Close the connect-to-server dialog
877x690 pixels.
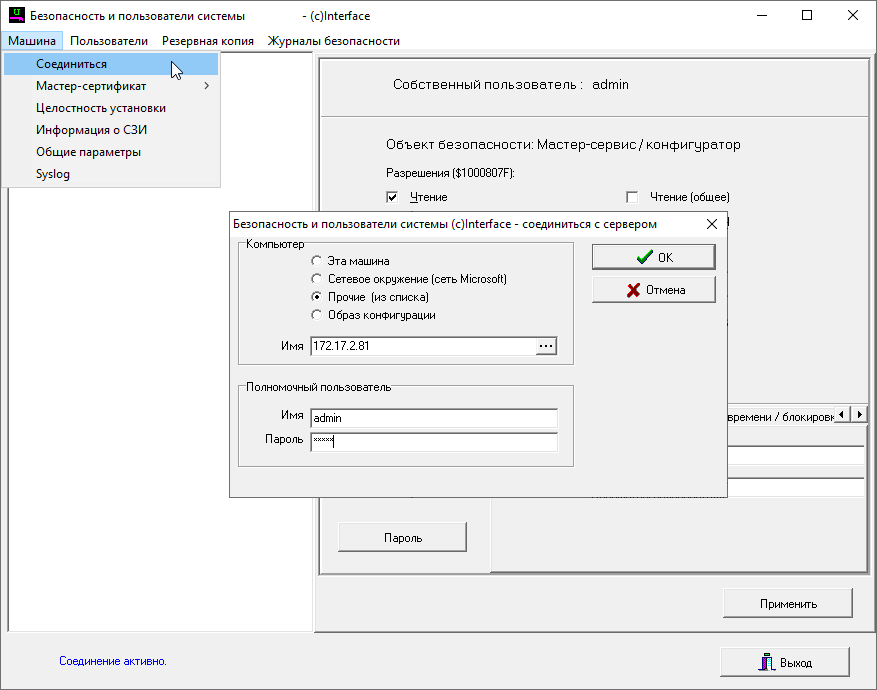712,224
